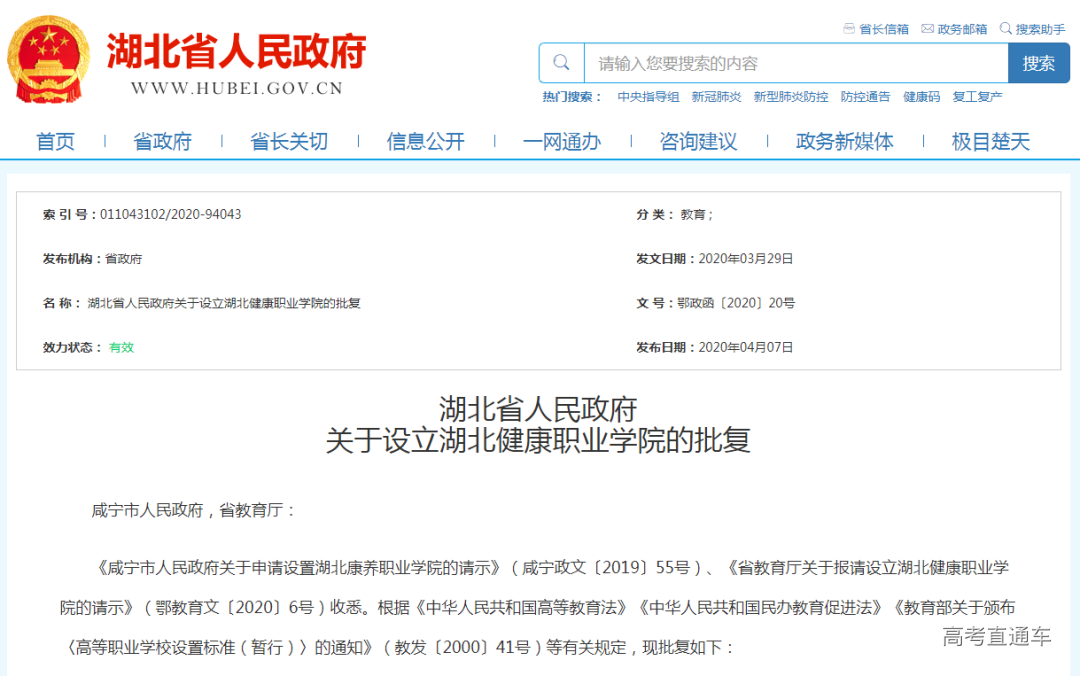Select the 信息公开 menu item
This screenshot has width=1080, height=676.
tap(426, 142)
